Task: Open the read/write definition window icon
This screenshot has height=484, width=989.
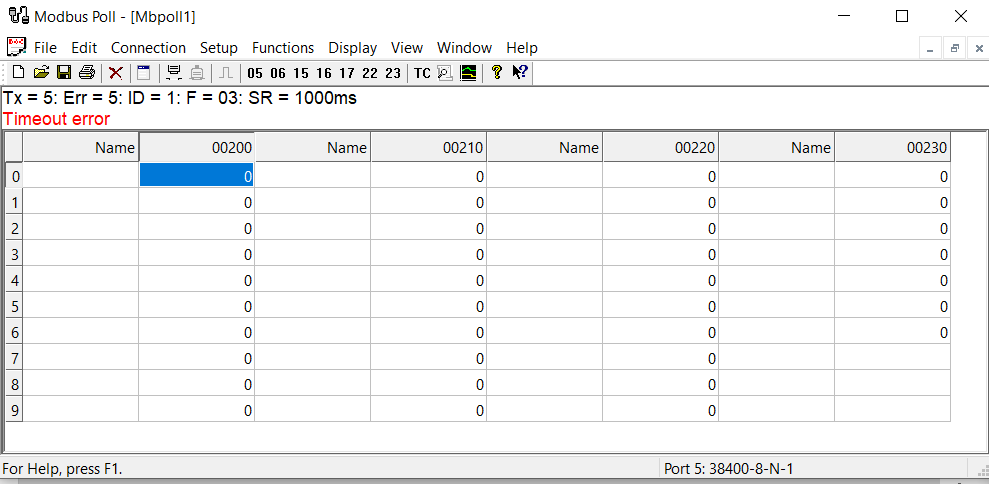Action: [144, 72]
